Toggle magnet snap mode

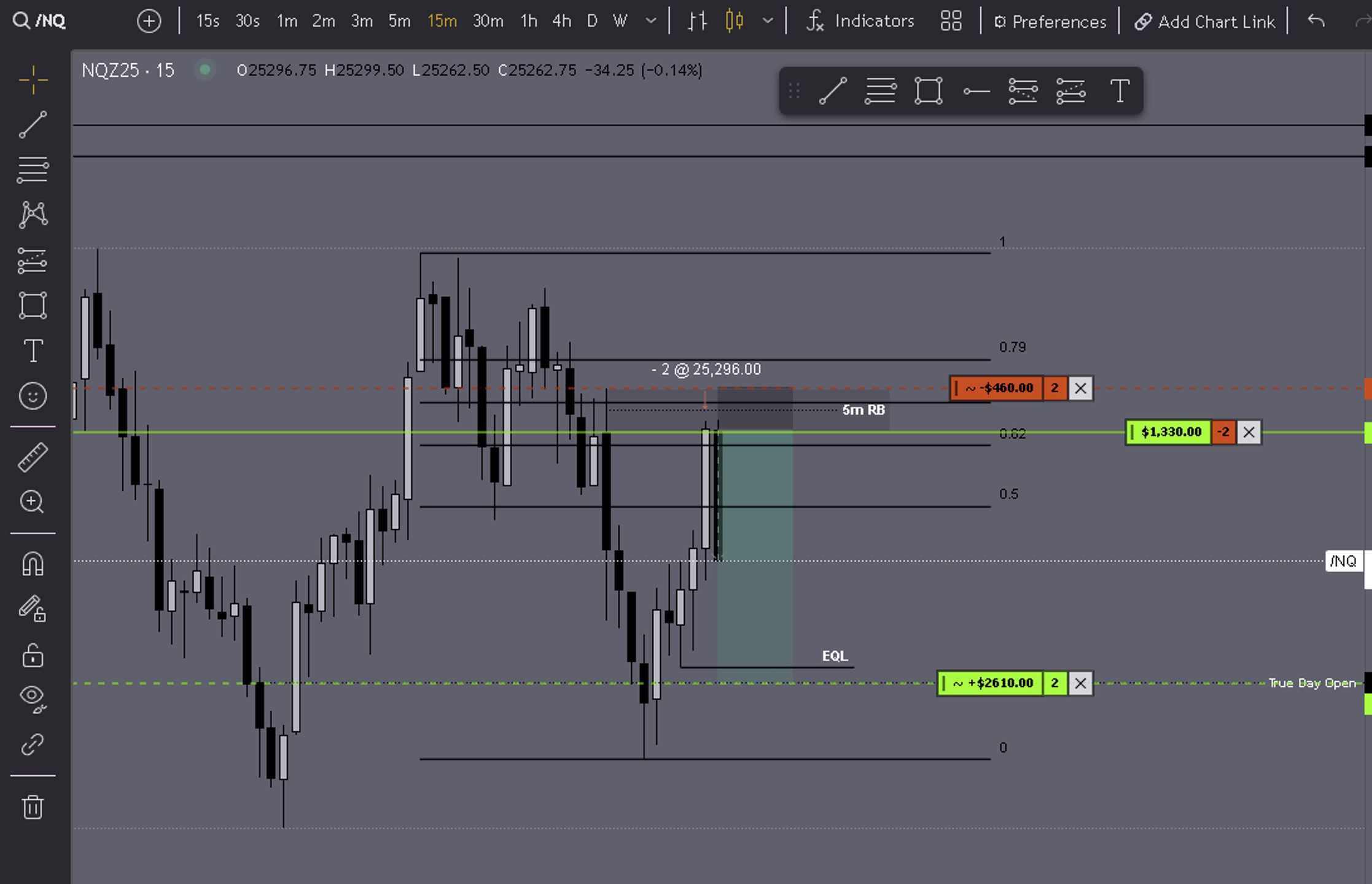33,564
